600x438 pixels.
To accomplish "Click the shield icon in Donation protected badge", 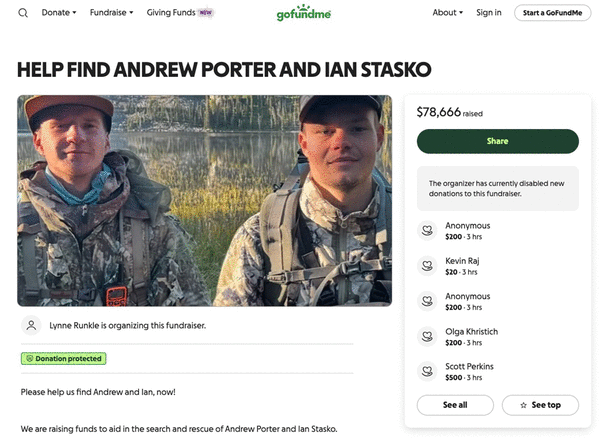I will coord(29,359).
